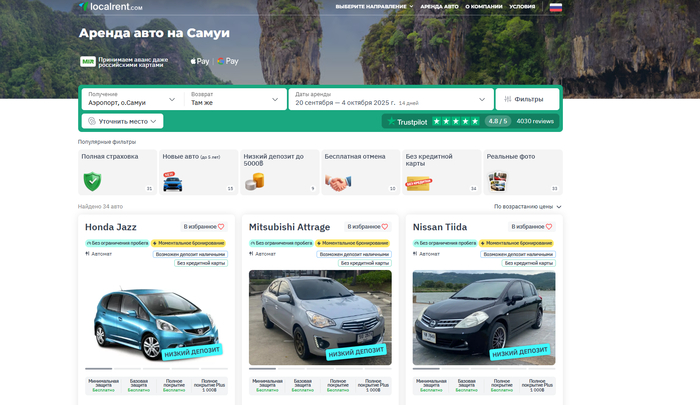Click the handshake free cancellation icon
Screen dimensions: 700x405
pos(338,183)
